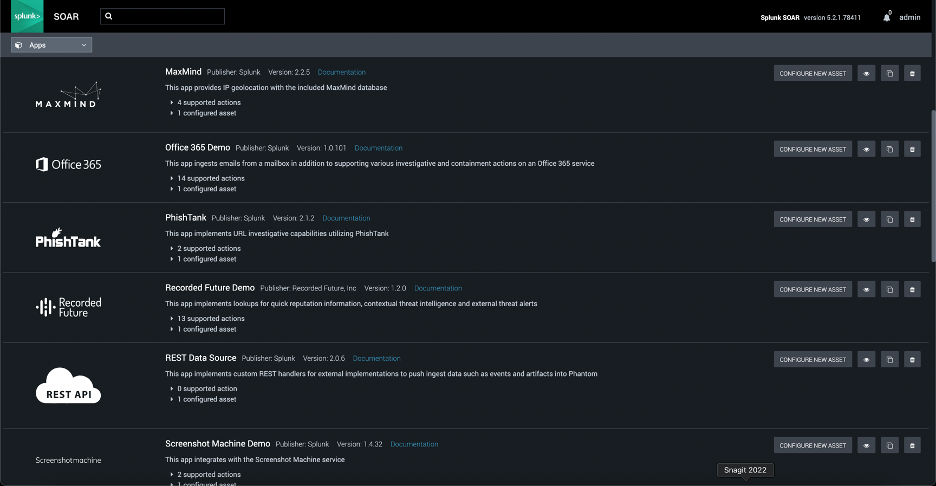Open Office 365 Demo Documentation link
This screenshot has height=486, width=936.
[x=378, y=148]
